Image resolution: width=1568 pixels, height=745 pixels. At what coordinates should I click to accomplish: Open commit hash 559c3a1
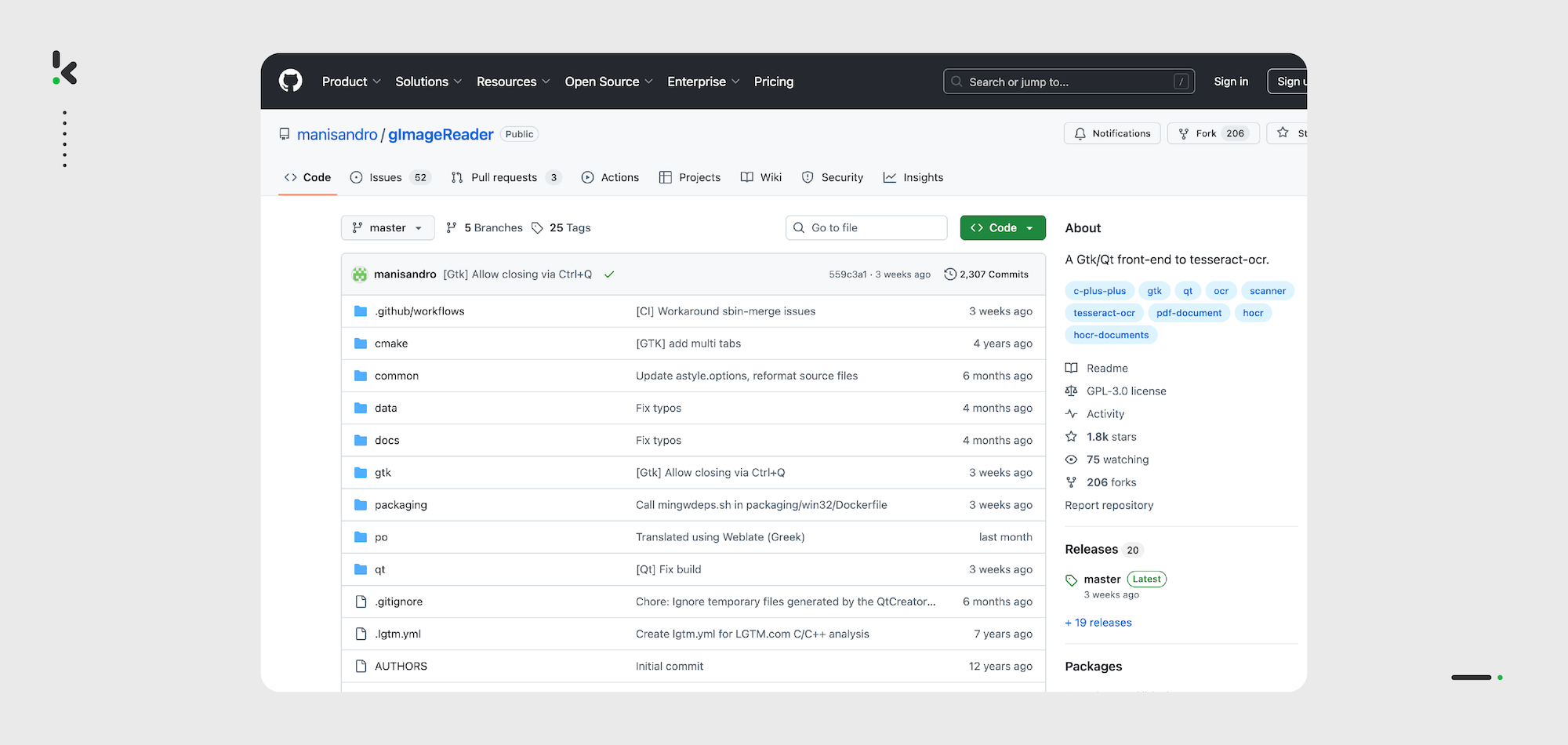(848, 274)
